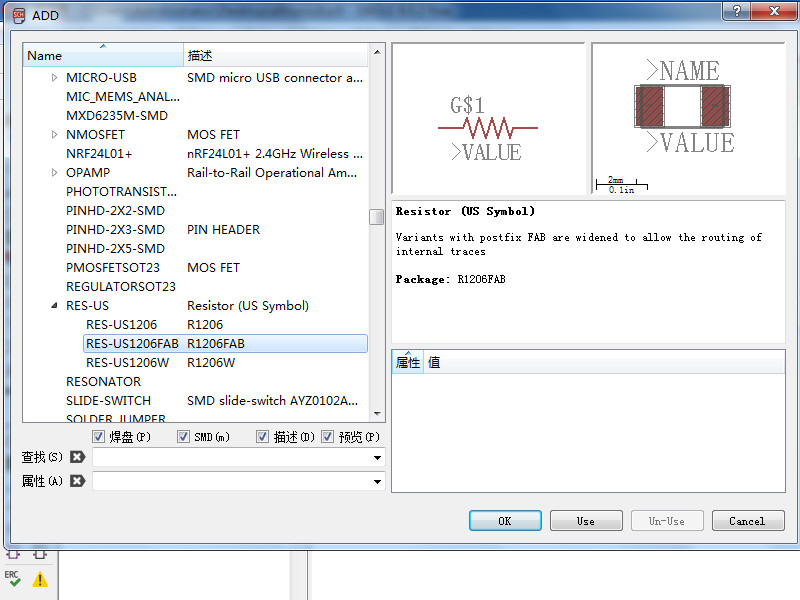
Task: Toggle the Preview (P) checkbox
Action: (x=327, y=437)
